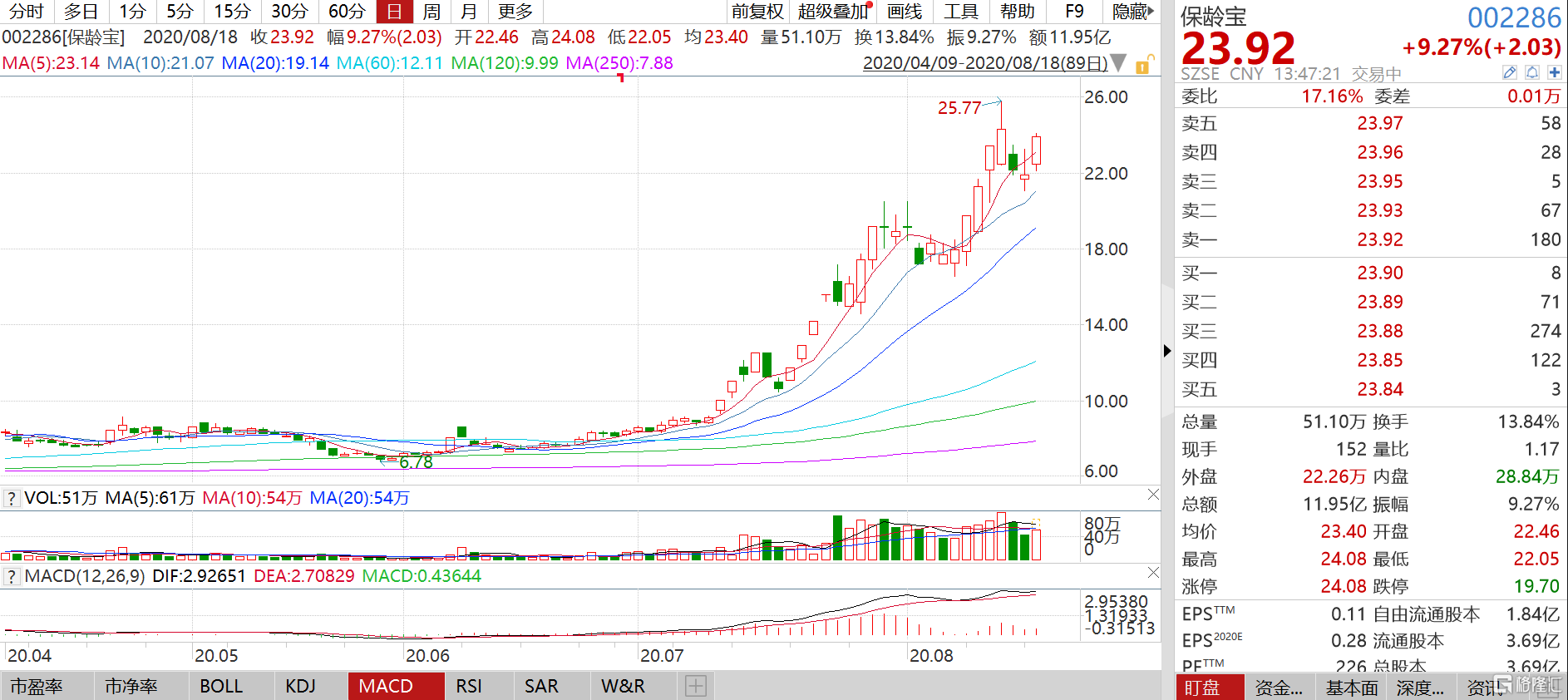This screenshot has height=700, width=1568.
Task: Toggle the orange lock icon beside date range
Action: click(1144, 64)
